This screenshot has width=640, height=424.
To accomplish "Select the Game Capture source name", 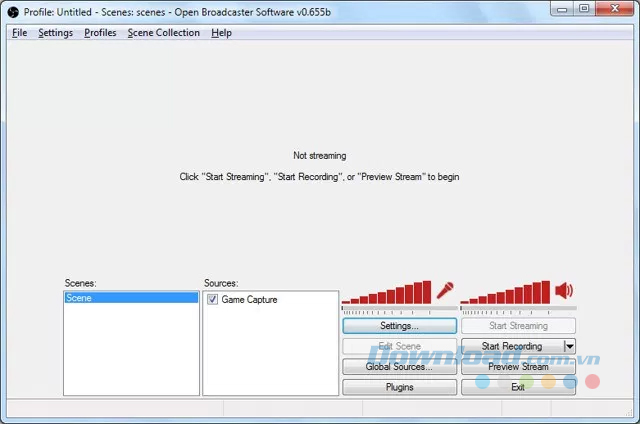I will [249, 300].
